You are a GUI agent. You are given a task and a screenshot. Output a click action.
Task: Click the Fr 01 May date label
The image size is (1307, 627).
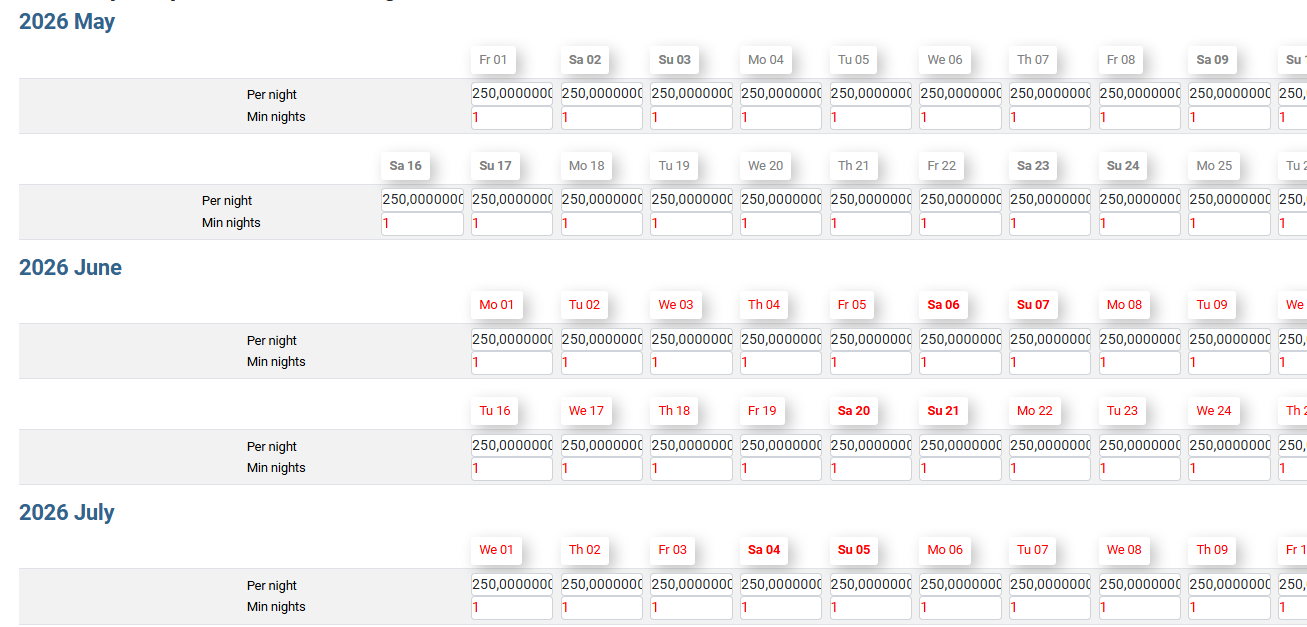(x=493, y=60)
